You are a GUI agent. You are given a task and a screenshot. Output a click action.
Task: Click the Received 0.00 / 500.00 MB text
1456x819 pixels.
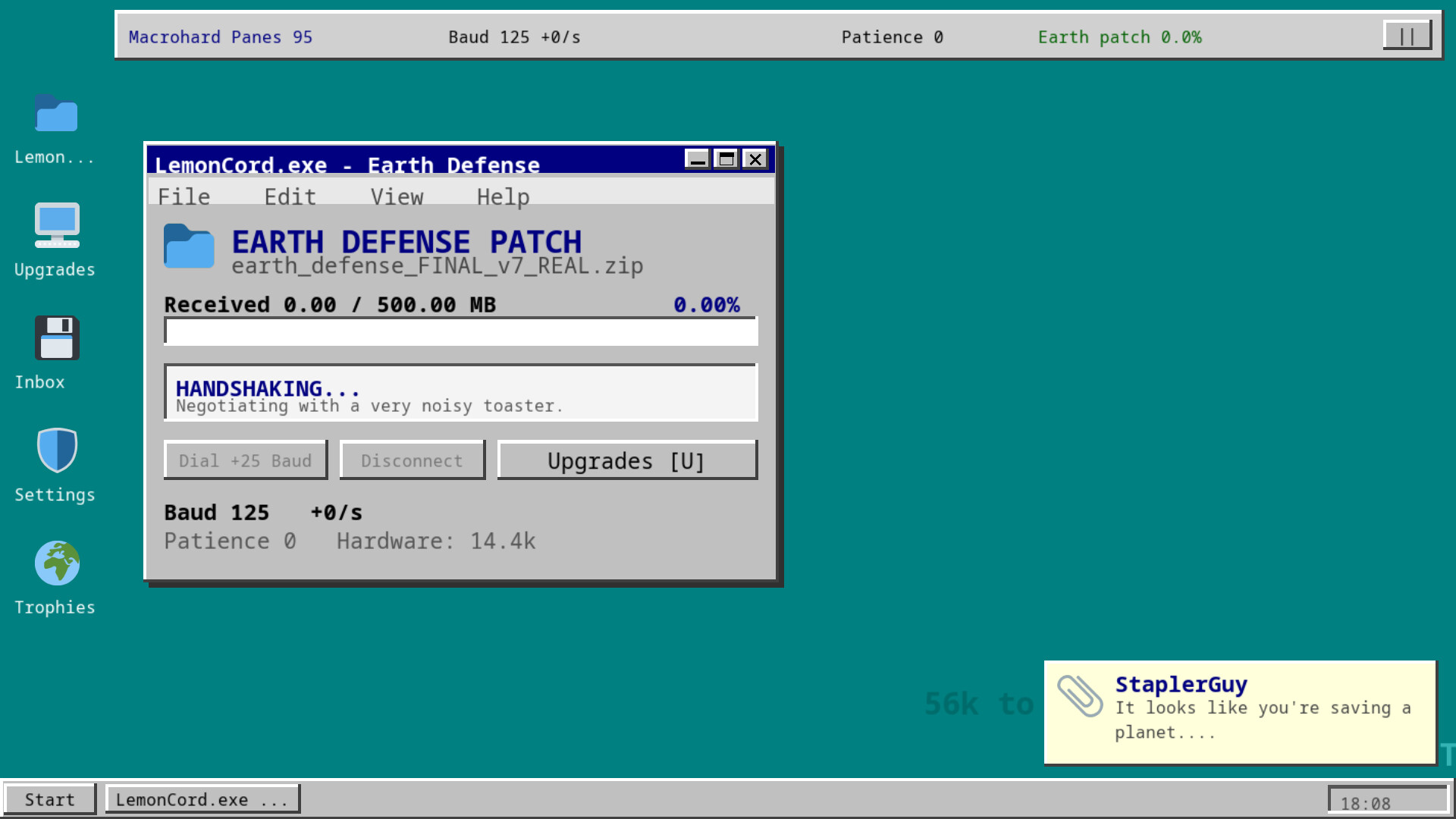click(x=330, y=305)
